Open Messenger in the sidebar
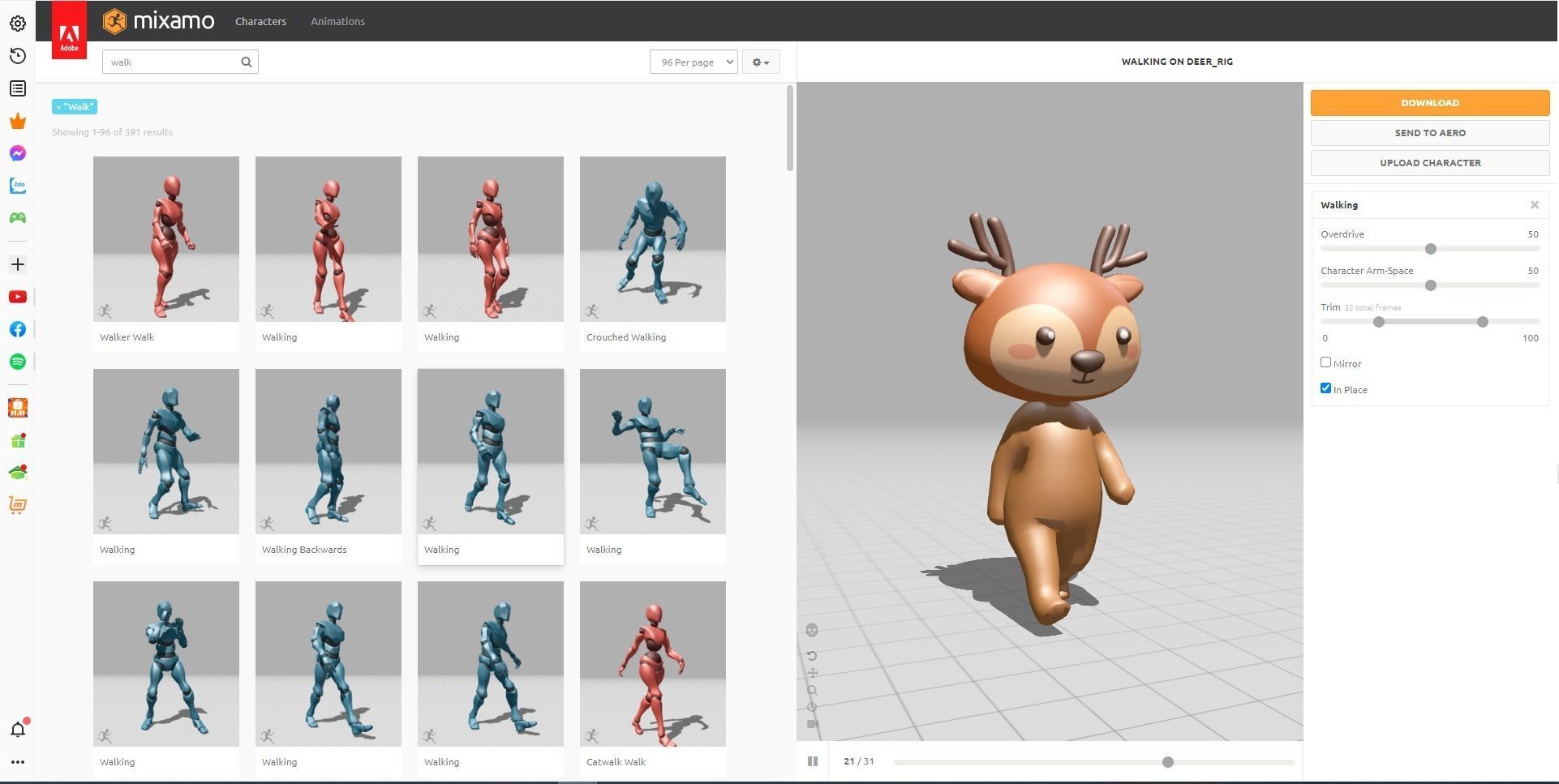The image size is (1559, 784). pyautogui.click(x=18, y=153)
